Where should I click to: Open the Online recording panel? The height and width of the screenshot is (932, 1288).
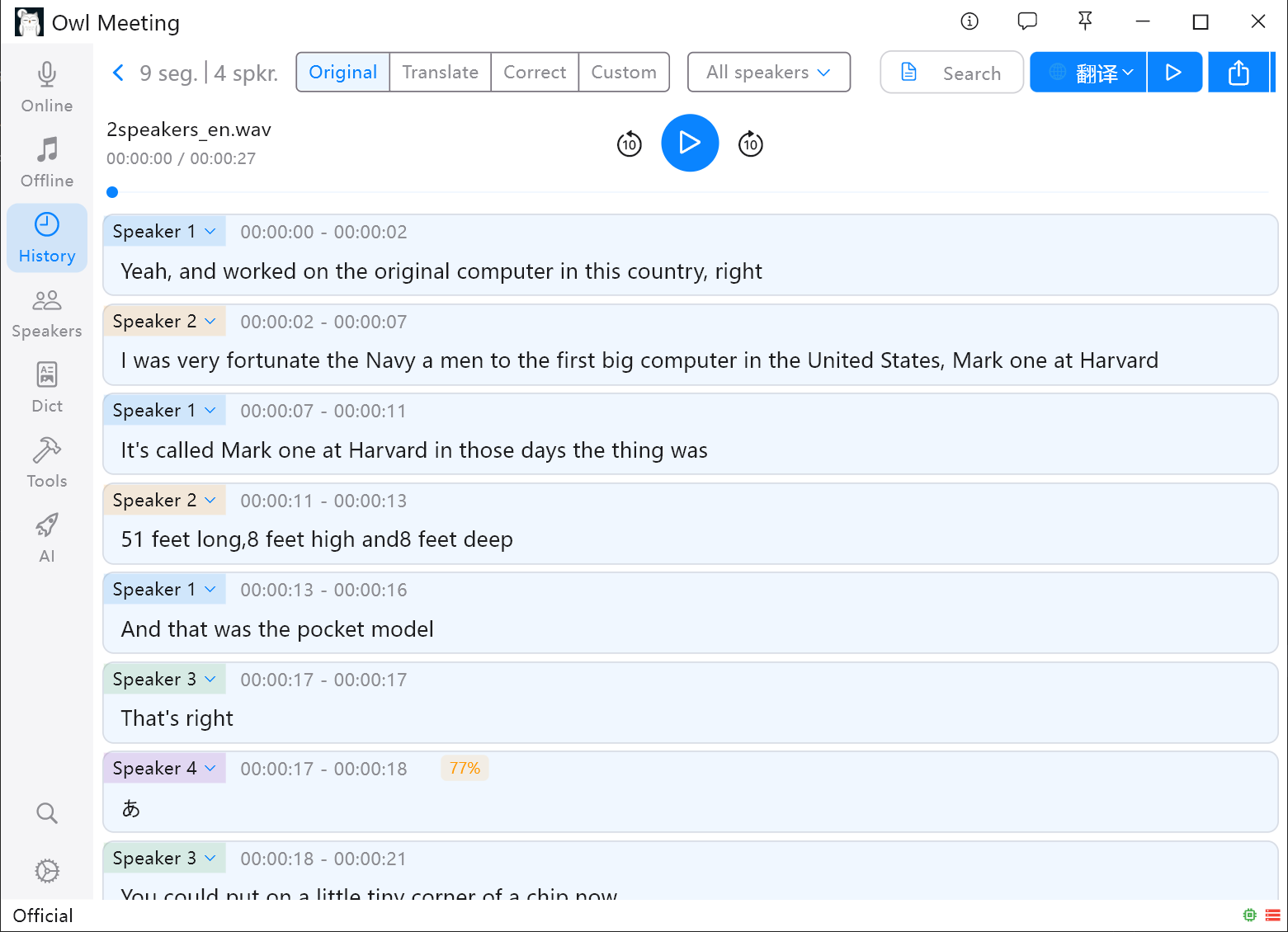click(x=46, y=85)
